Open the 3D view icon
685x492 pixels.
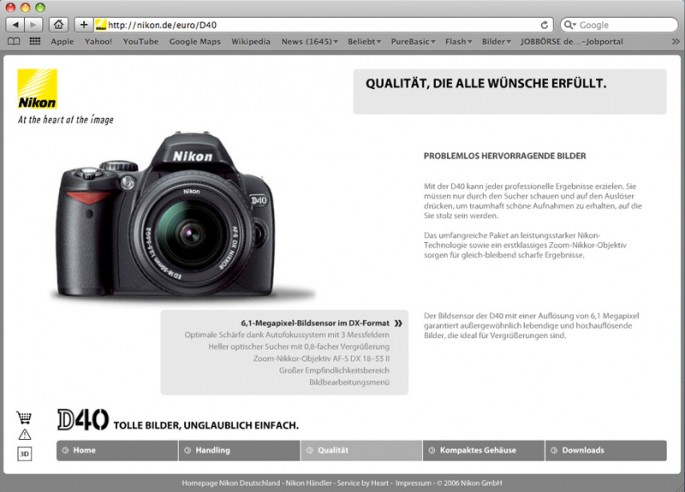point(24,454)
